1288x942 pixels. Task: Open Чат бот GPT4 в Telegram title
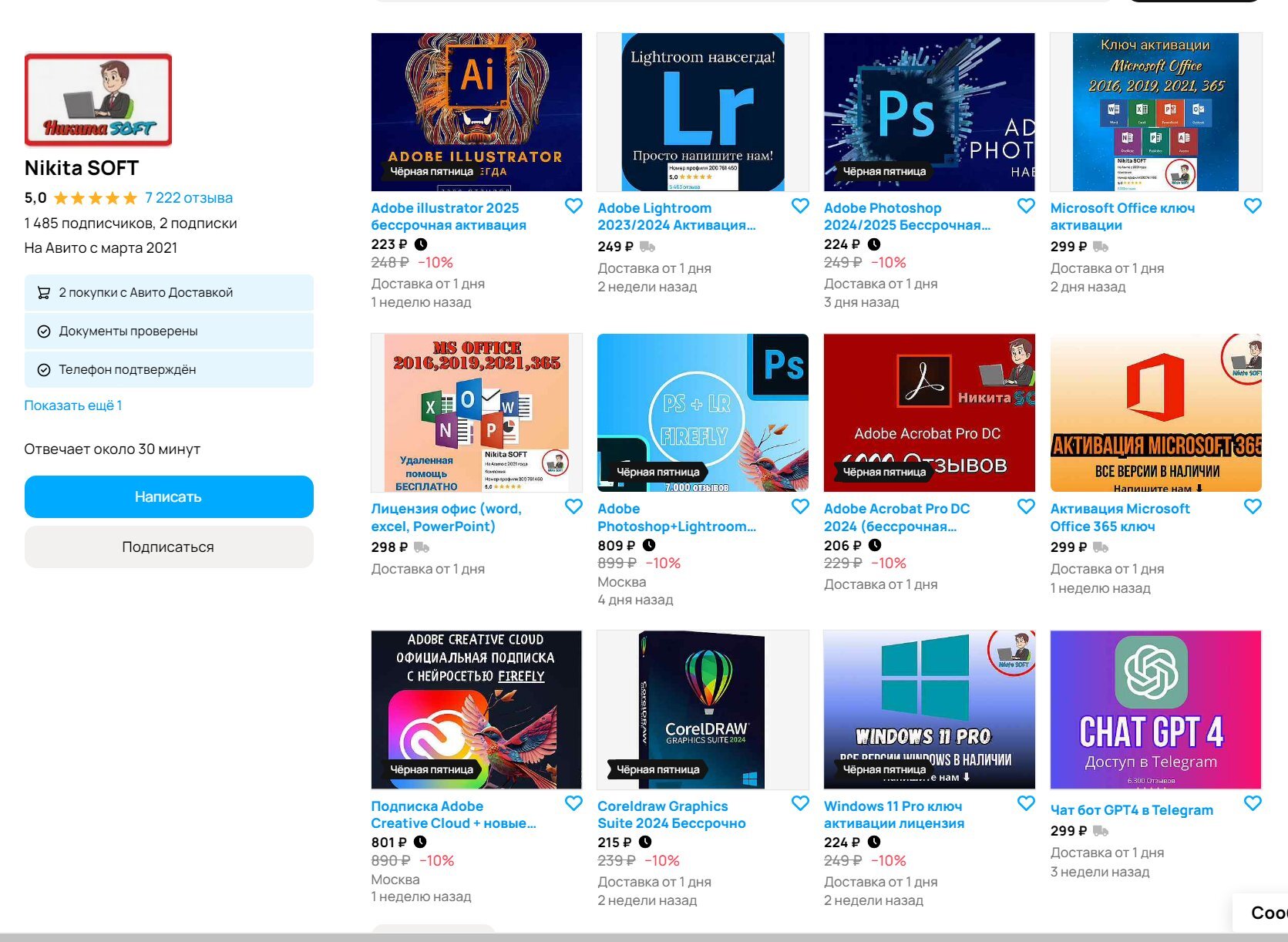coord(1132,810)
